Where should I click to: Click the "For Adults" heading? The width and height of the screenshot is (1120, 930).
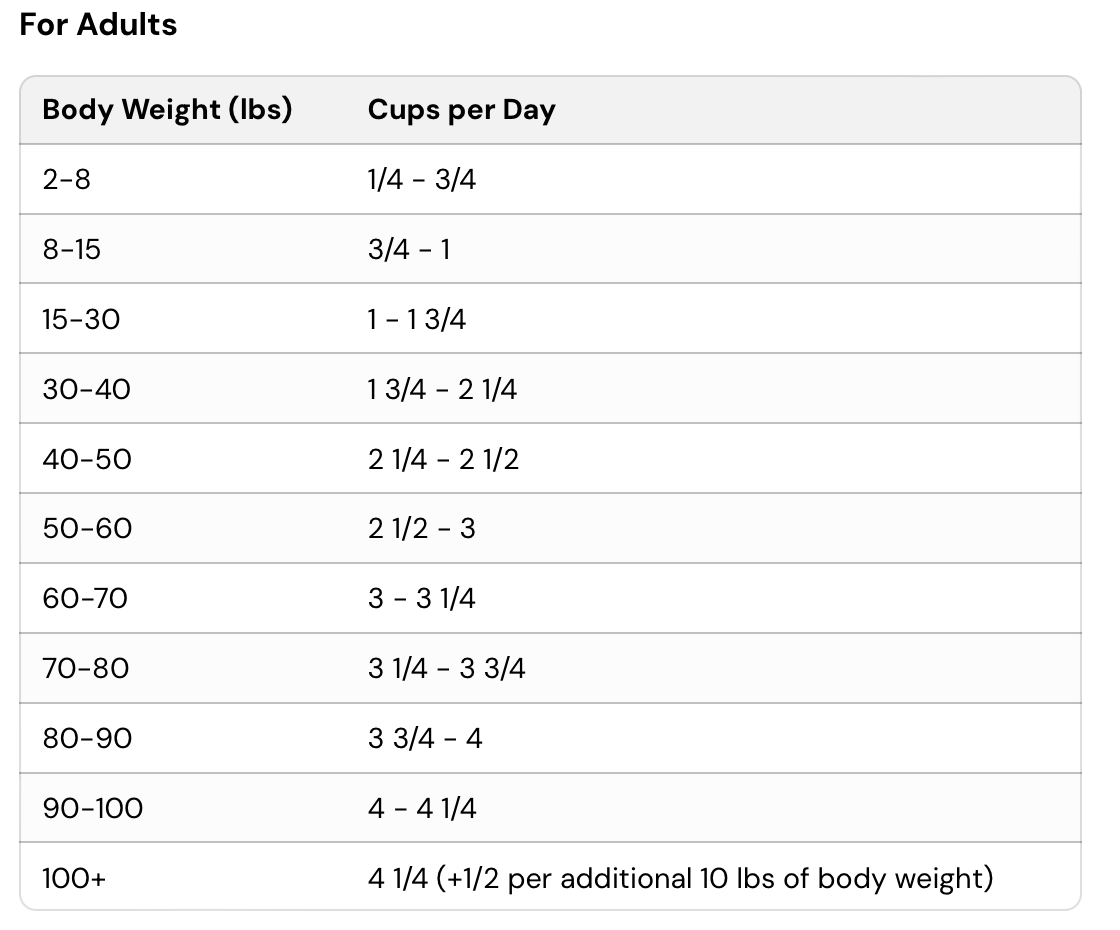pyautogui.click(x=98, y=25)
